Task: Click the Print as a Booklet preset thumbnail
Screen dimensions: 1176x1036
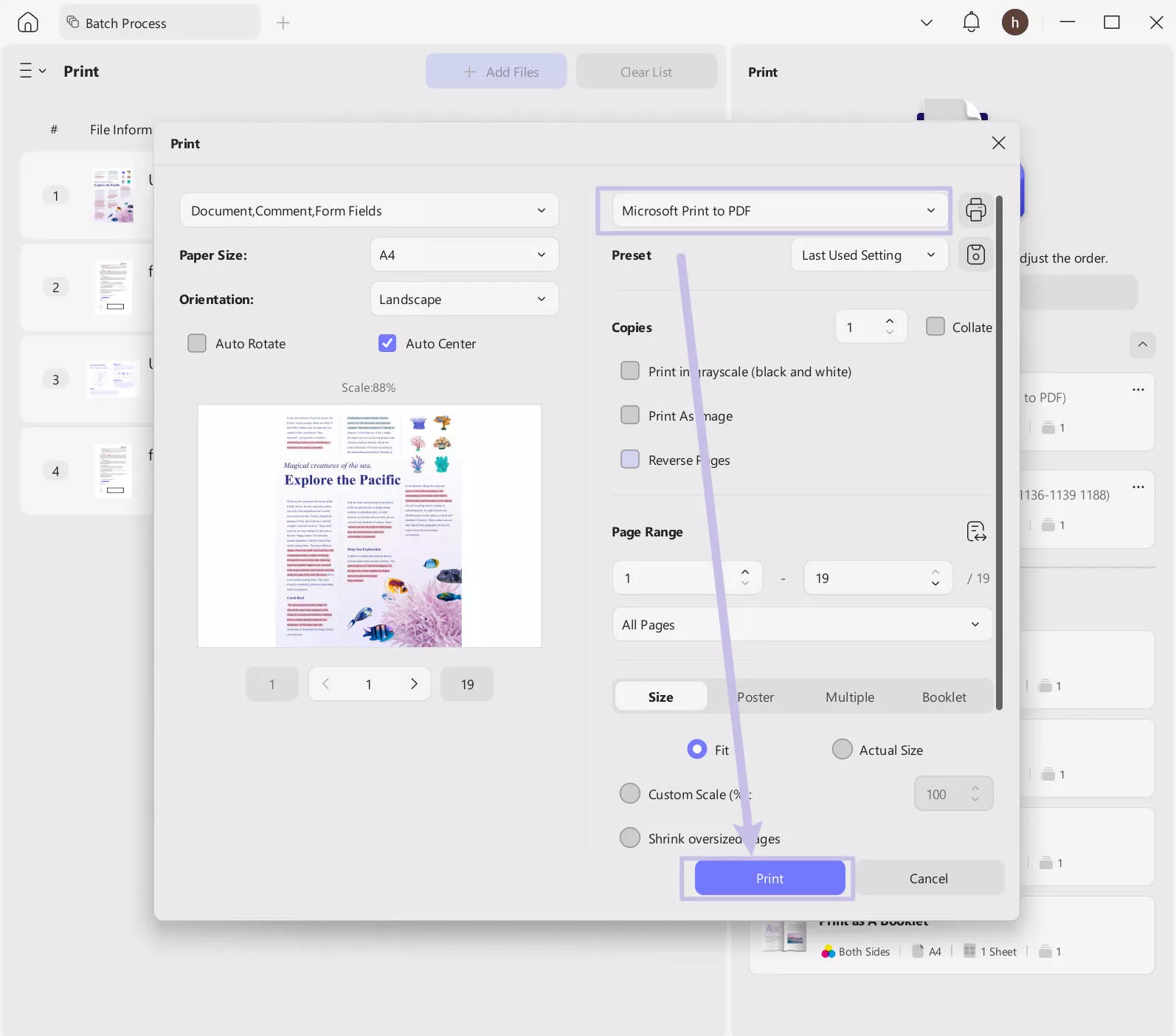Action: 785,937
